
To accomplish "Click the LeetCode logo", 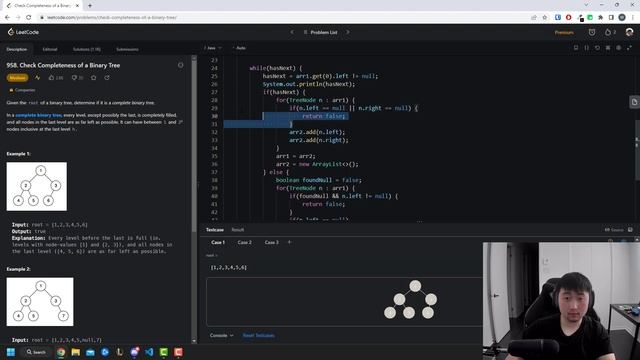I will (23, 32).
